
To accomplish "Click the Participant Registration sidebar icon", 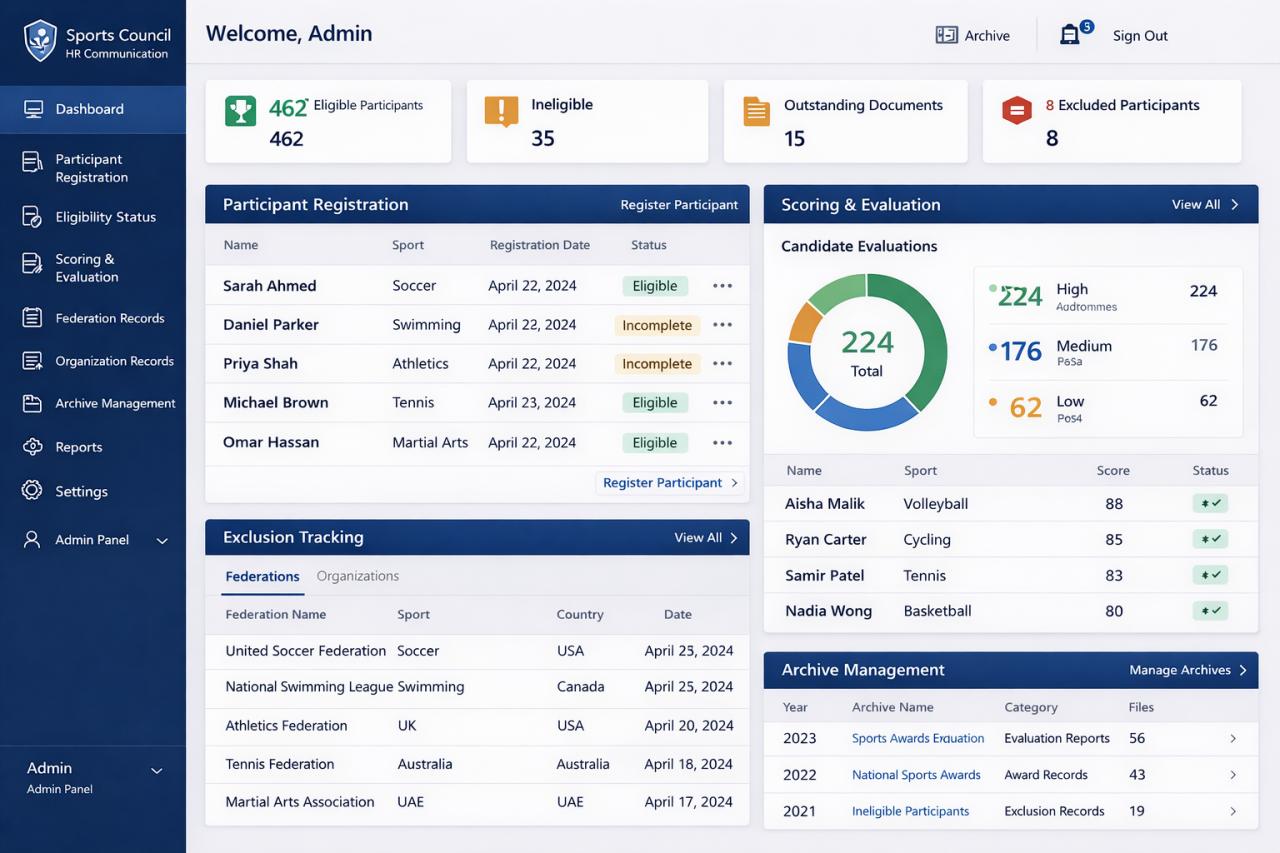I will [32, 162].
